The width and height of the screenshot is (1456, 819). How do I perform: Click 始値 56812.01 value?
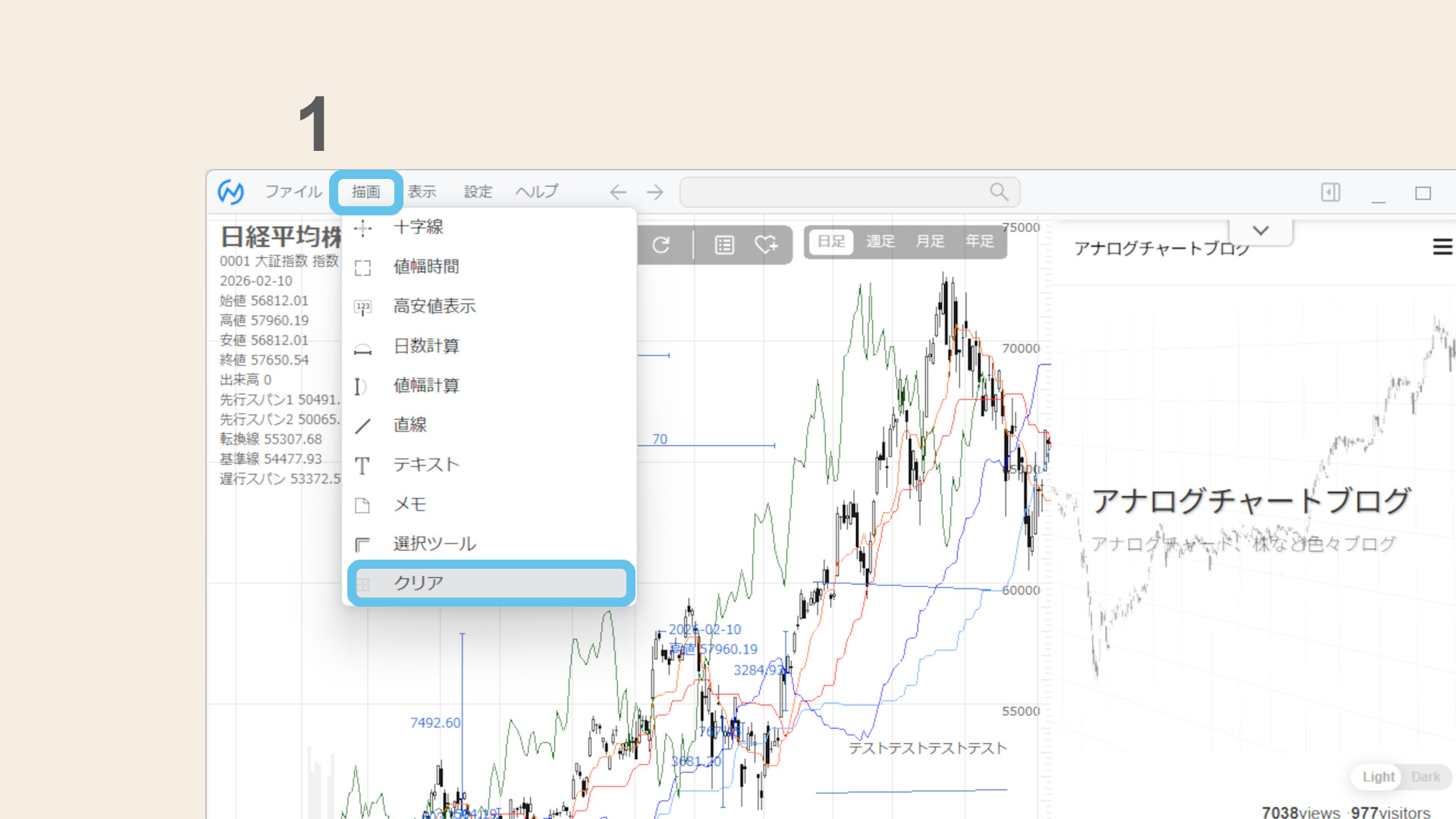(x=265, y=301)
